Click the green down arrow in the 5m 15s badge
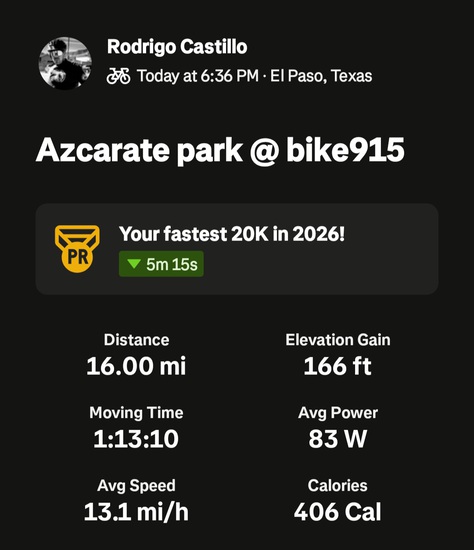 [134, 263]
